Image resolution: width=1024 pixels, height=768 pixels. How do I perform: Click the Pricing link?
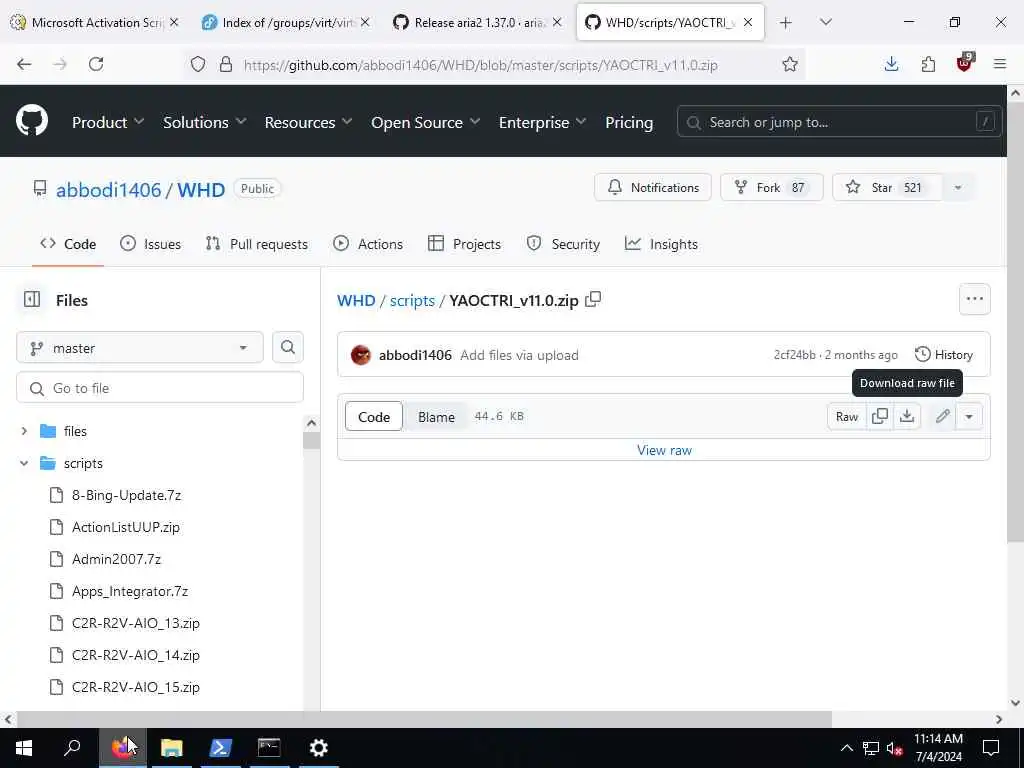click(x=629, y=122)
